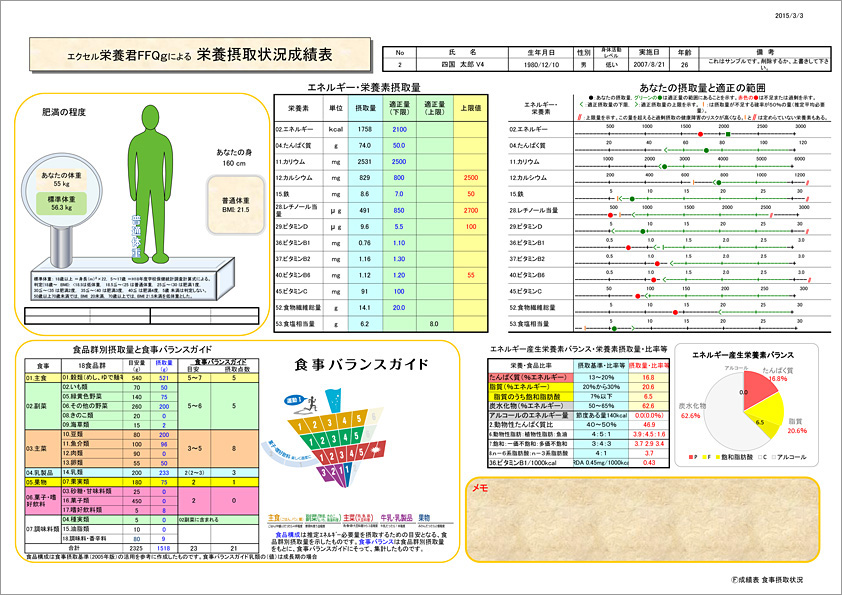This screenshot has height=595, width=842.
Task: Click the 鉄 upper limit value 50
Action: tap(470, 194)
